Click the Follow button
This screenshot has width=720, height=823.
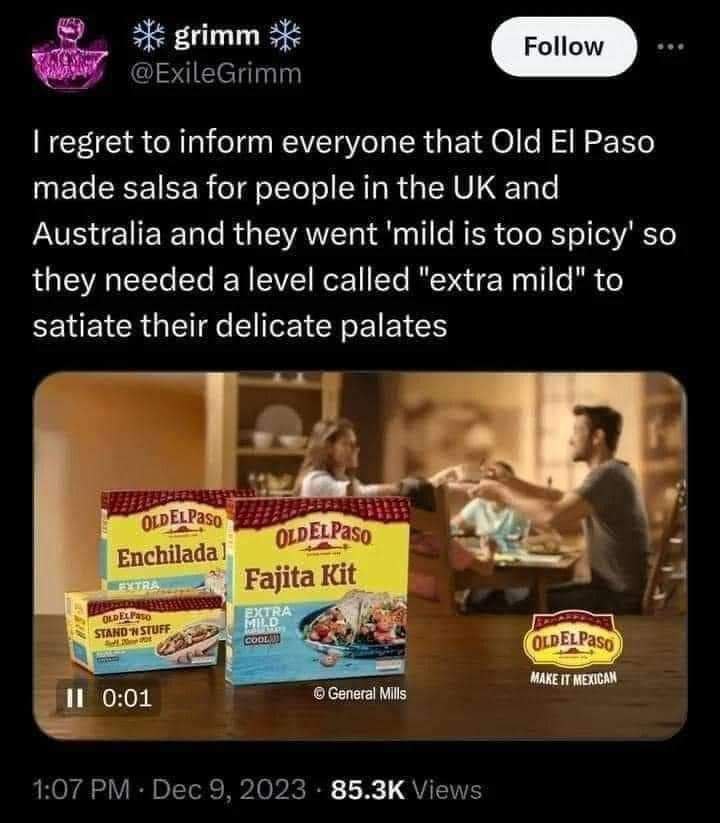pos(564,47)
